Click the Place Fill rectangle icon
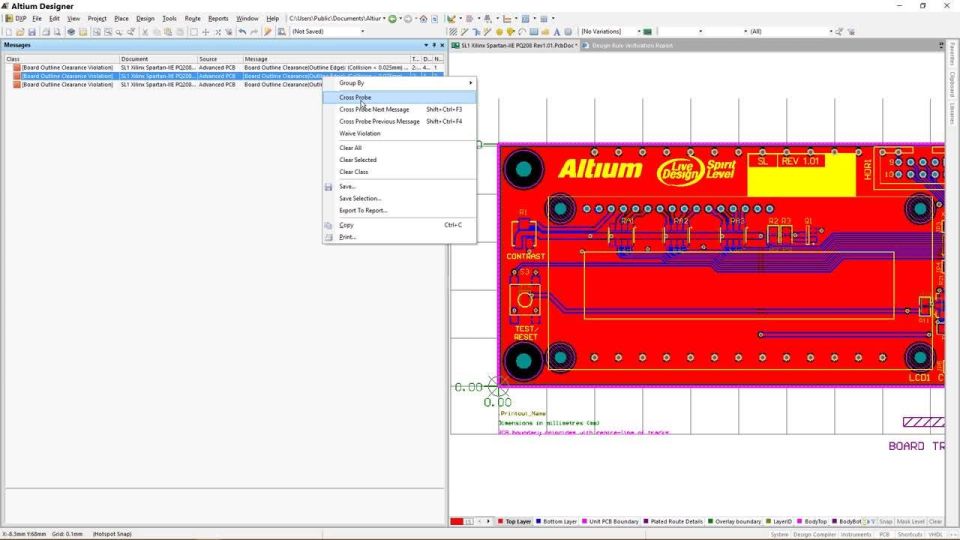The image size is (960, 540). point(533,32)
